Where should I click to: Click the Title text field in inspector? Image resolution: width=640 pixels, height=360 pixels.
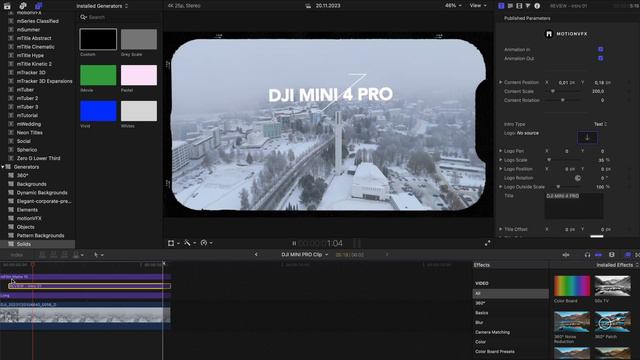(x=573, y=206)
